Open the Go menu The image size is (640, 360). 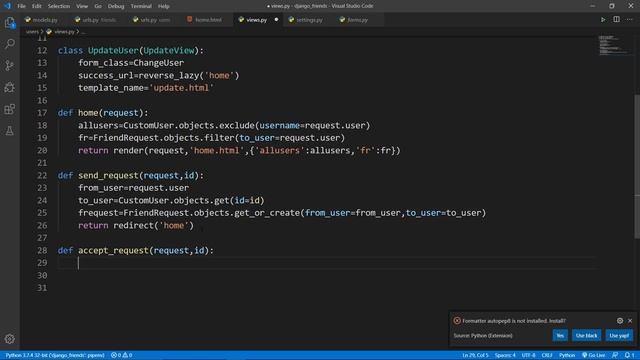point(98,6)
